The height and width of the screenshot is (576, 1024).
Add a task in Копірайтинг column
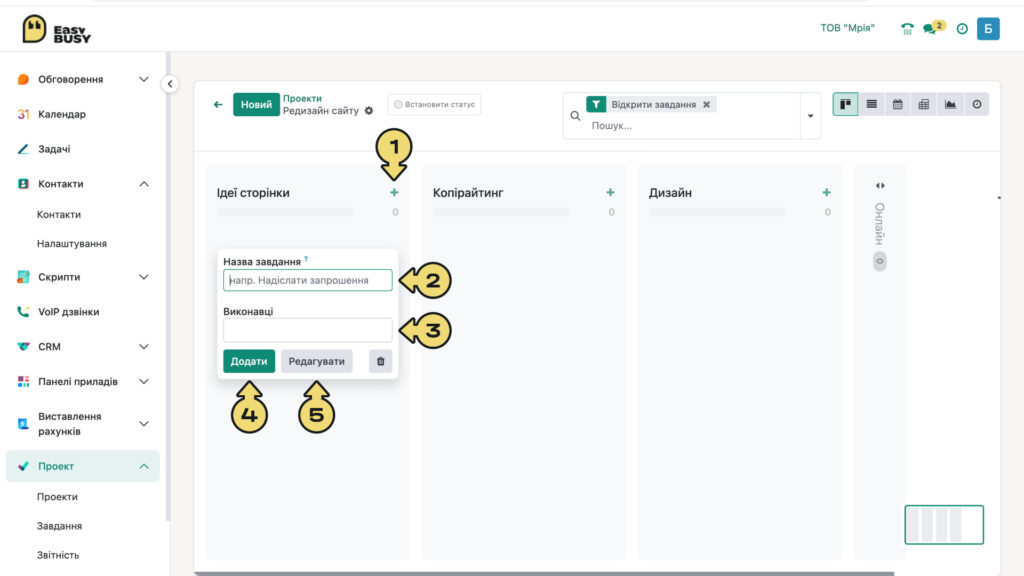coord(610,193)
